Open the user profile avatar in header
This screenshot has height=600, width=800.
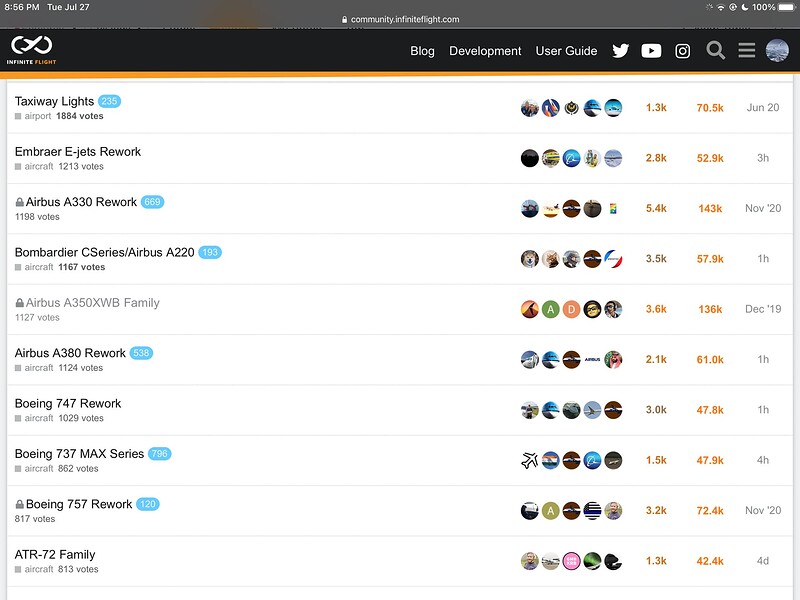point(777,51)
